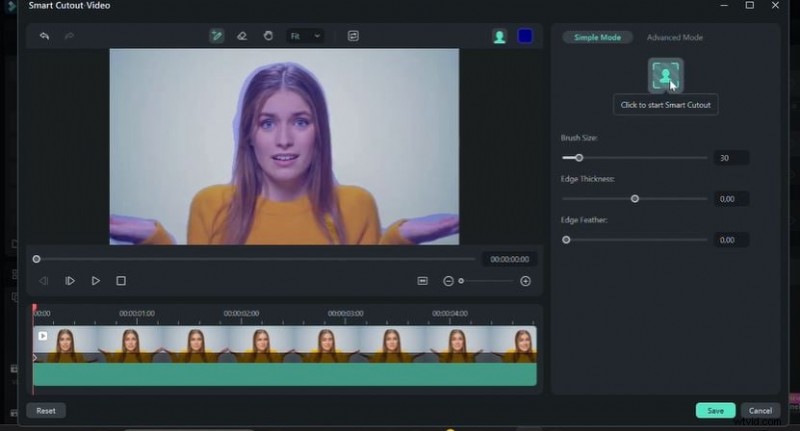Click the timeline zoom slider handle

[x=461, y=281]
